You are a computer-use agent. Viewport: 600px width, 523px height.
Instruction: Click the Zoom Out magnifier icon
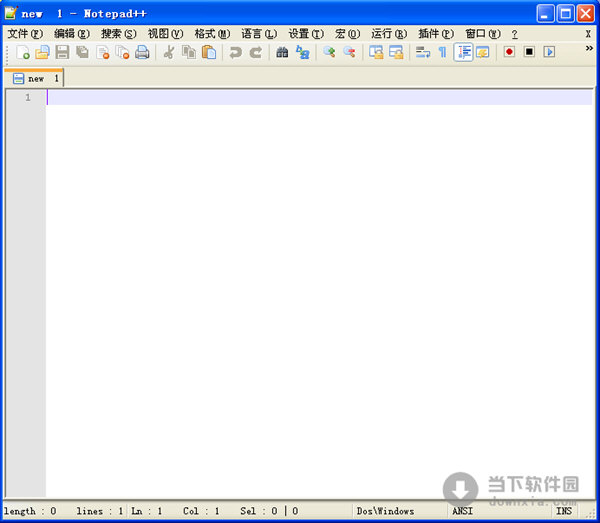click(x=349, y=52)
